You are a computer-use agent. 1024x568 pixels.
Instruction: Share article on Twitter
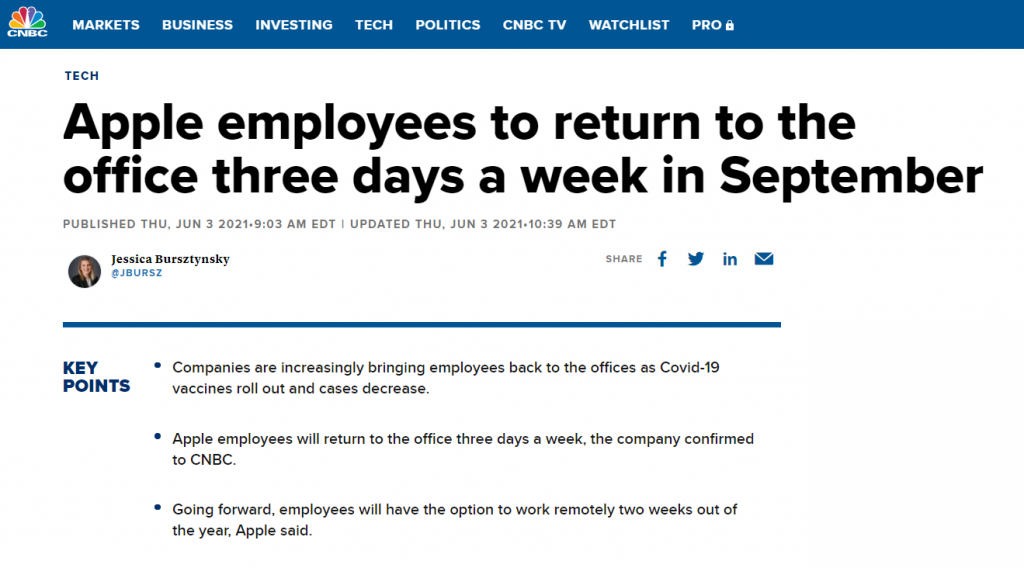(x=696, y=259)
